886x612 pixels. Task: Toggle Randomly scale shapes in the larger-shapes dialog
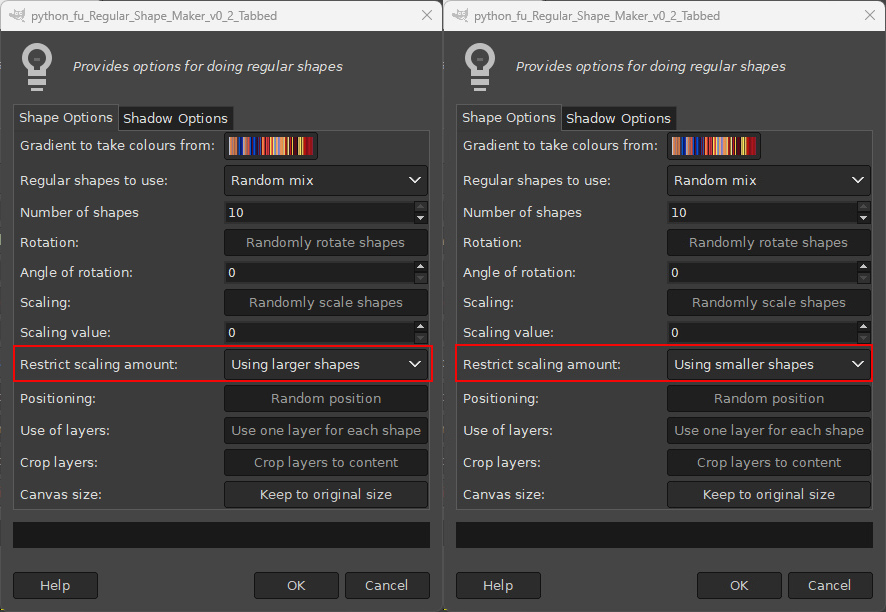326,302
